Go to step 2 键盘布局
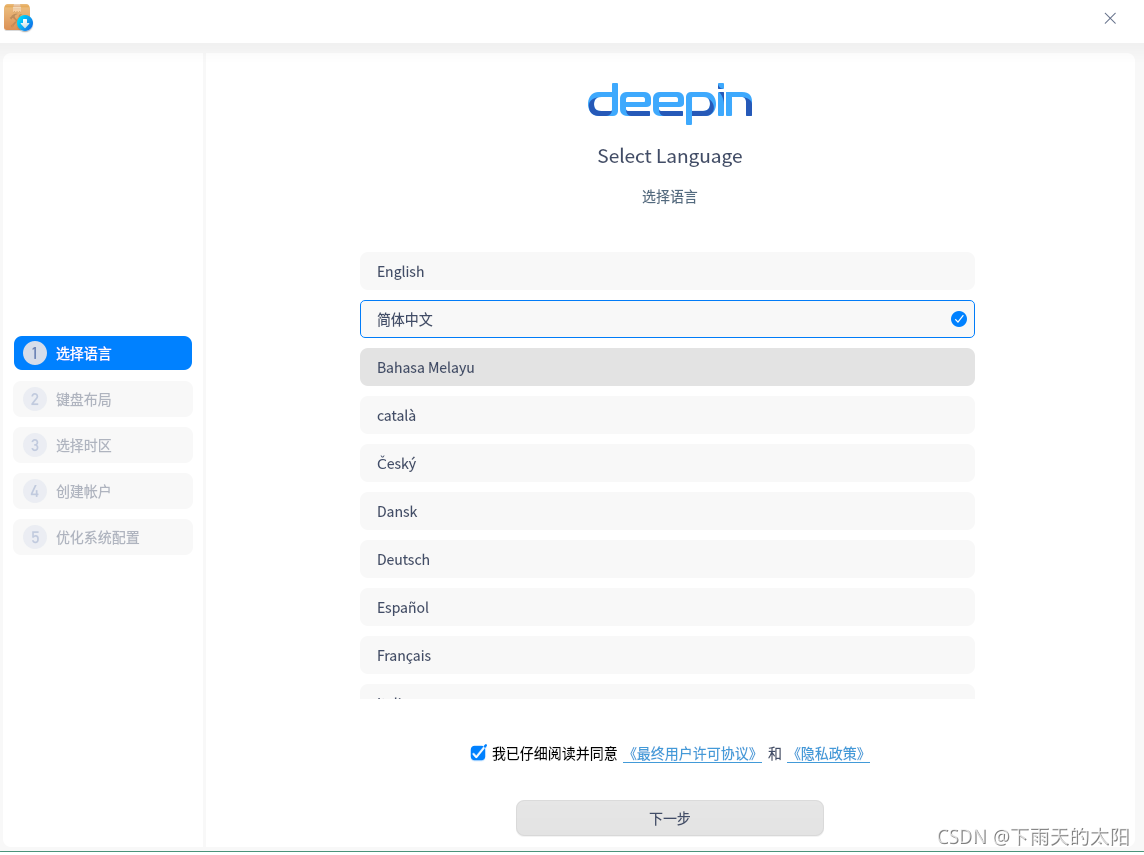This screenshot has width=1144, height=855. (x=103, y=399)
